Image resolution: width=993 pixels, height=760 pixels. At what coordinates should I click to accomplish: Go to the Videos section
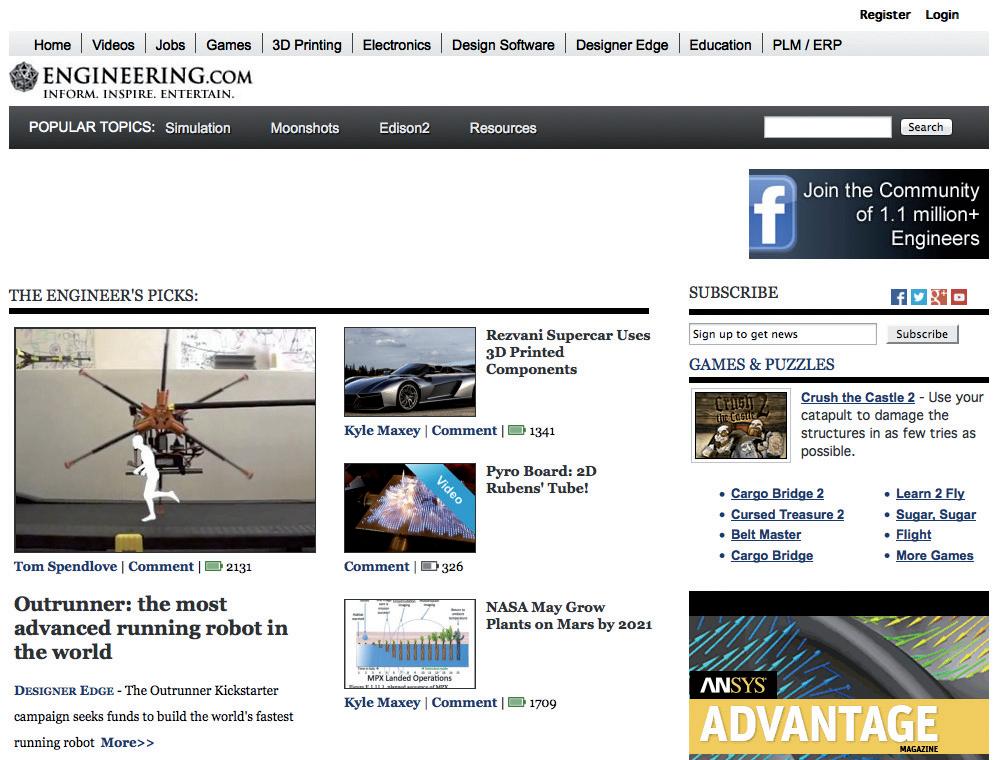[113, 45]
